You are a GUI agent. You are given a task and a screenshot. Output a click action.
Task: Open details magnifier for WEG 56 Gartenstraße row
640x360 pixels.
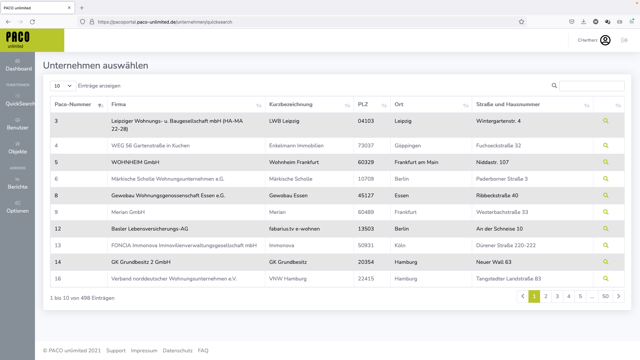tap(605, 145)
